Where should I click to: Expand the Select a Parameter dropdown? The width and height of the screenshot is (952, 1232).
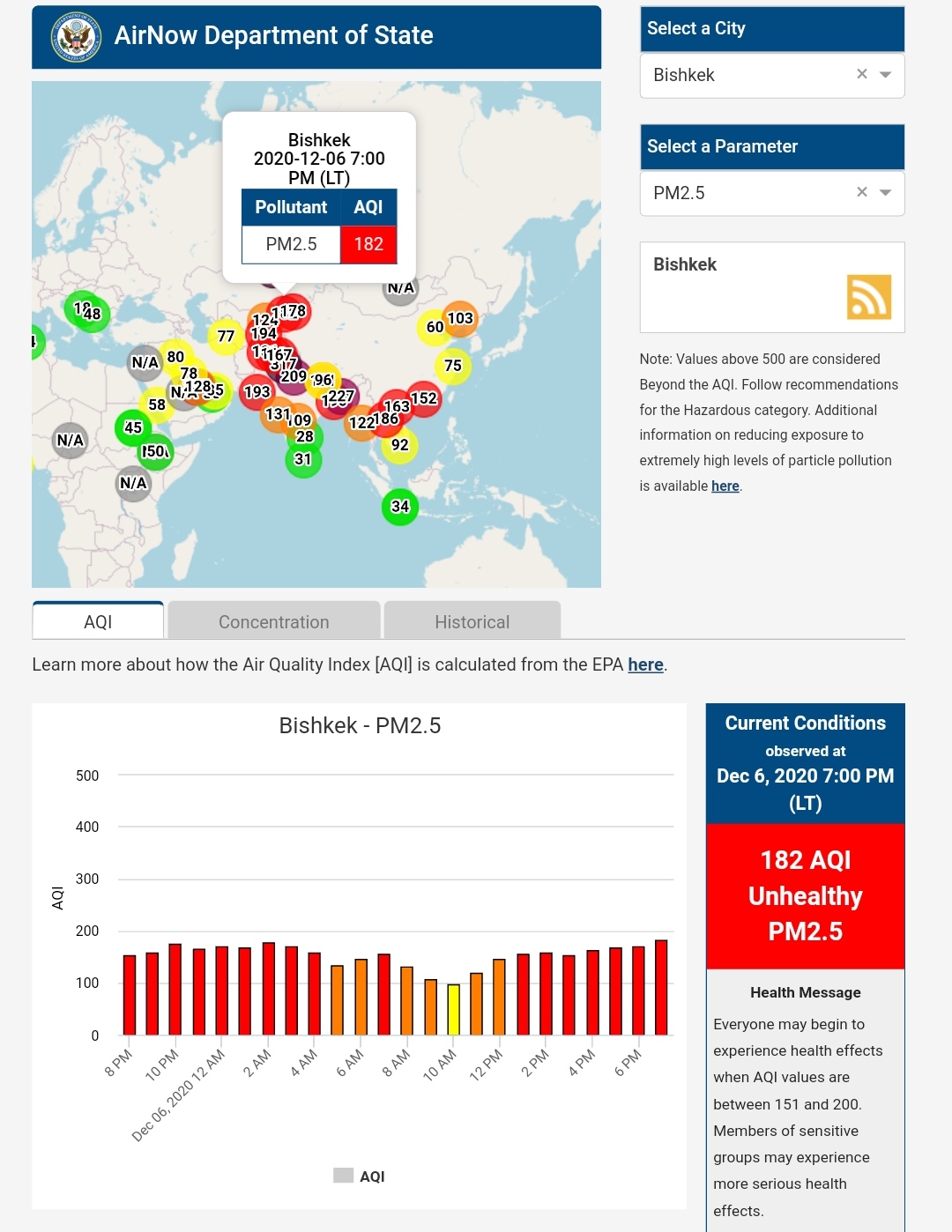[886, 193]
